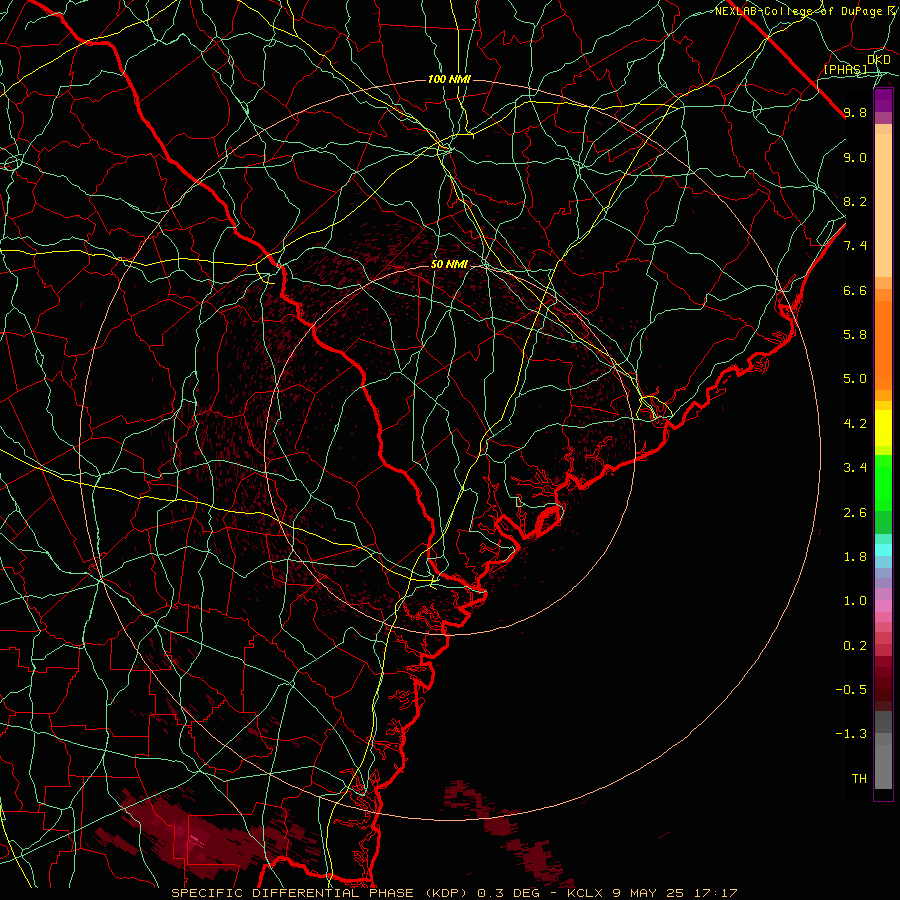Click the 9.8 value on the color scale
Screen dimensions: 900x900
click(x=855, y=112)
